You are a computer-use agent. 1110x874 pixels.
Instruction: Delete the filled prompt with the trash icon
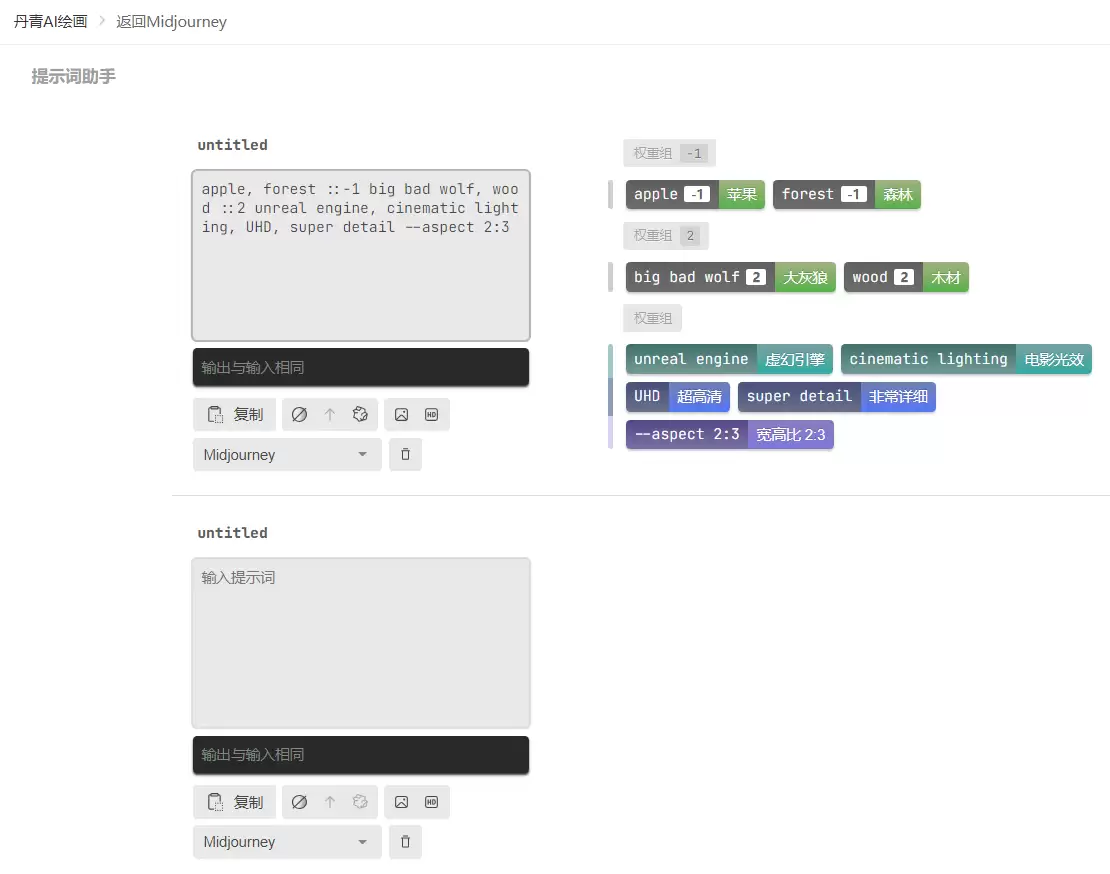click(x=406, y=454)
